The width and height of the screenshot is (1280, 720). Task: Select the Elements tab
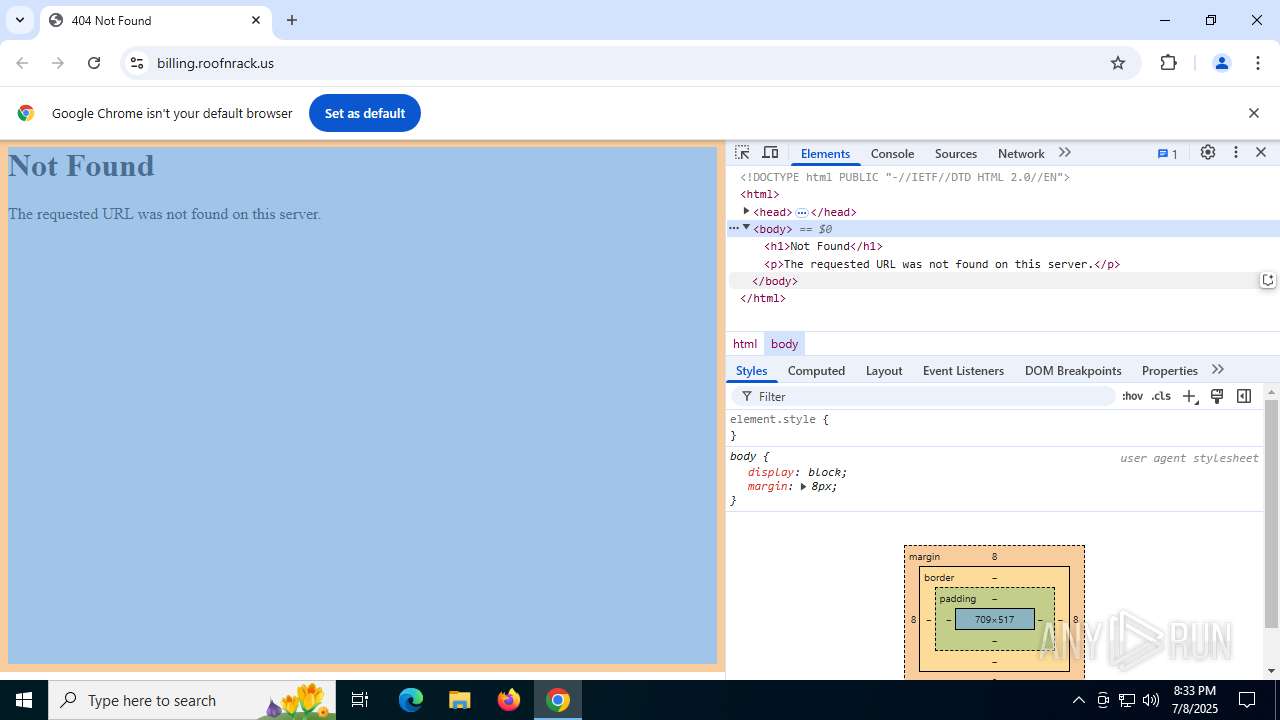825,154
